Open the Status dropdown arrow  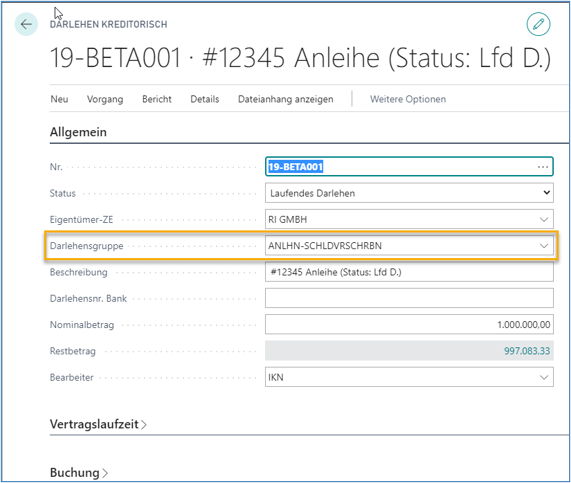click(546, 193)
